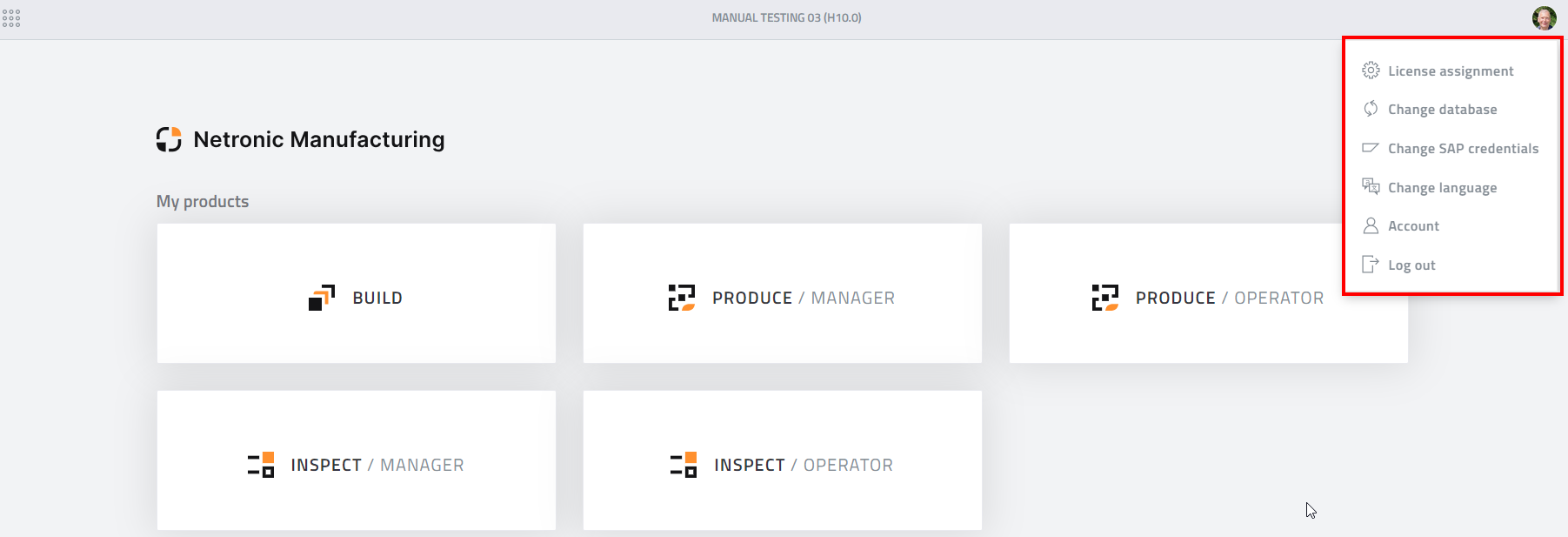Click the Change SAP credentials icon

click(1371, 148)
